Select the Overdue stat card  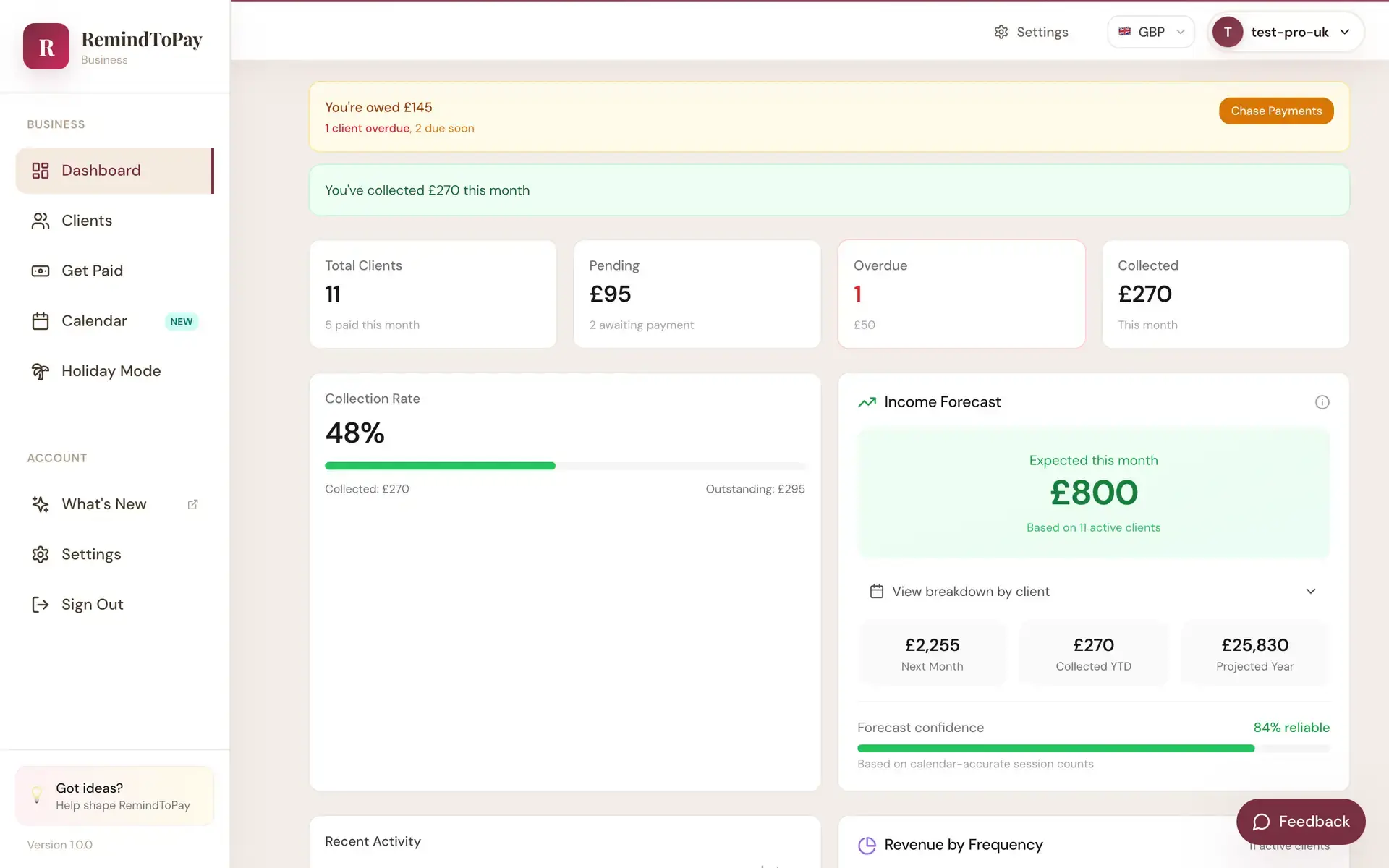pos(961,294)
